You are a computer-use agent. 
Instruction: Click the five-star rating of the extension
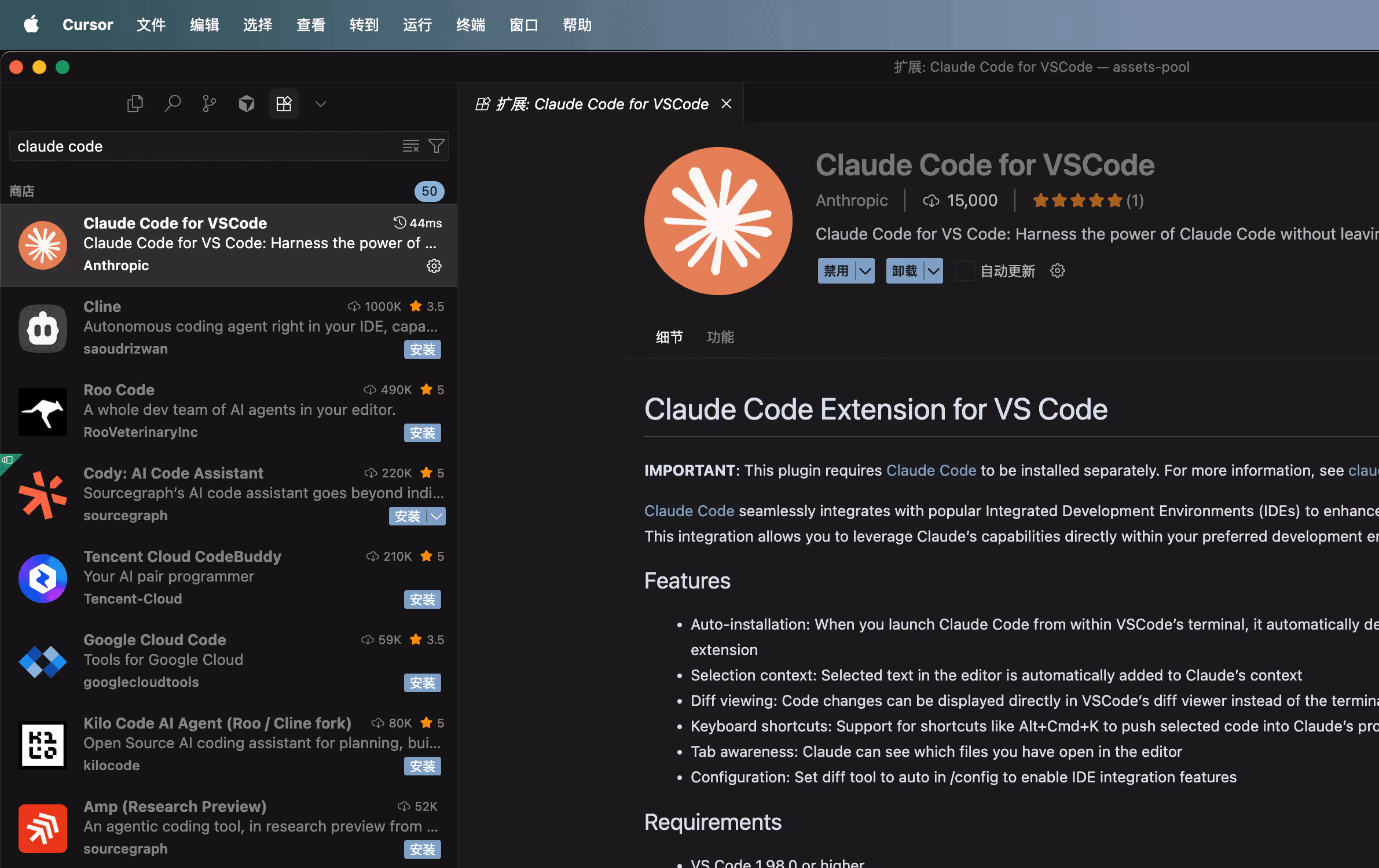coord(1077,201)
